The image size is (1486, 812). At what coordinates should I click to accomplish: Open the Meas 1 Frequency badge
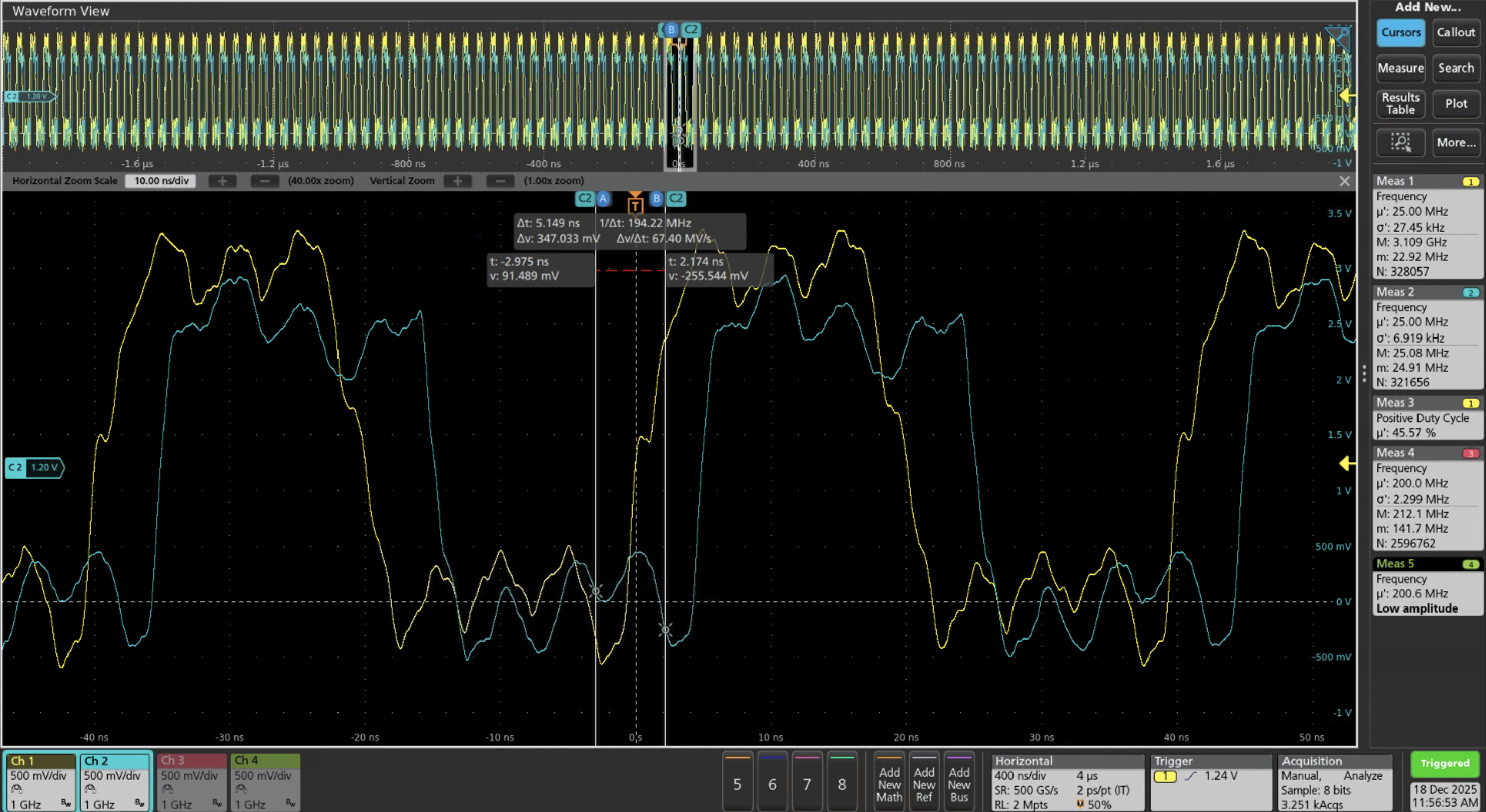click(1427, 227)
